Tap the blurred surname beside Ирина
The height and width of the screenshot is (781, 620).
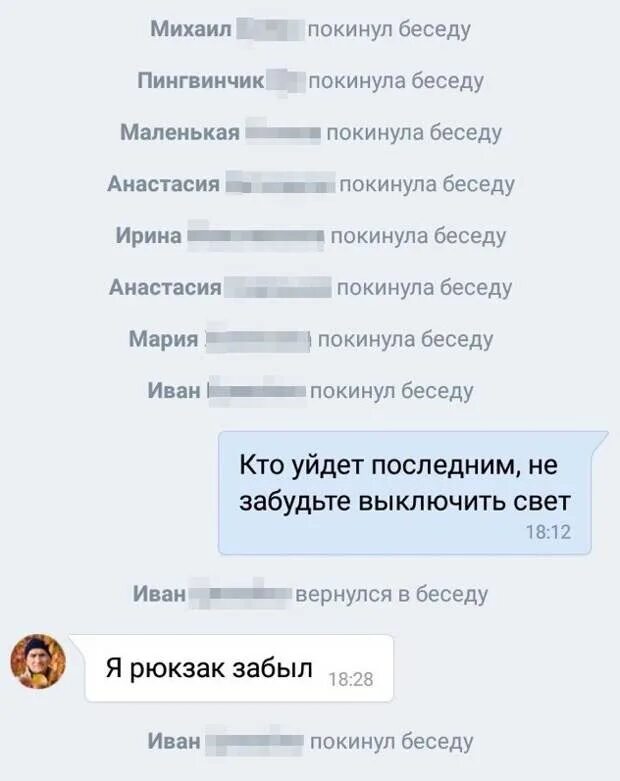[255, 236]
